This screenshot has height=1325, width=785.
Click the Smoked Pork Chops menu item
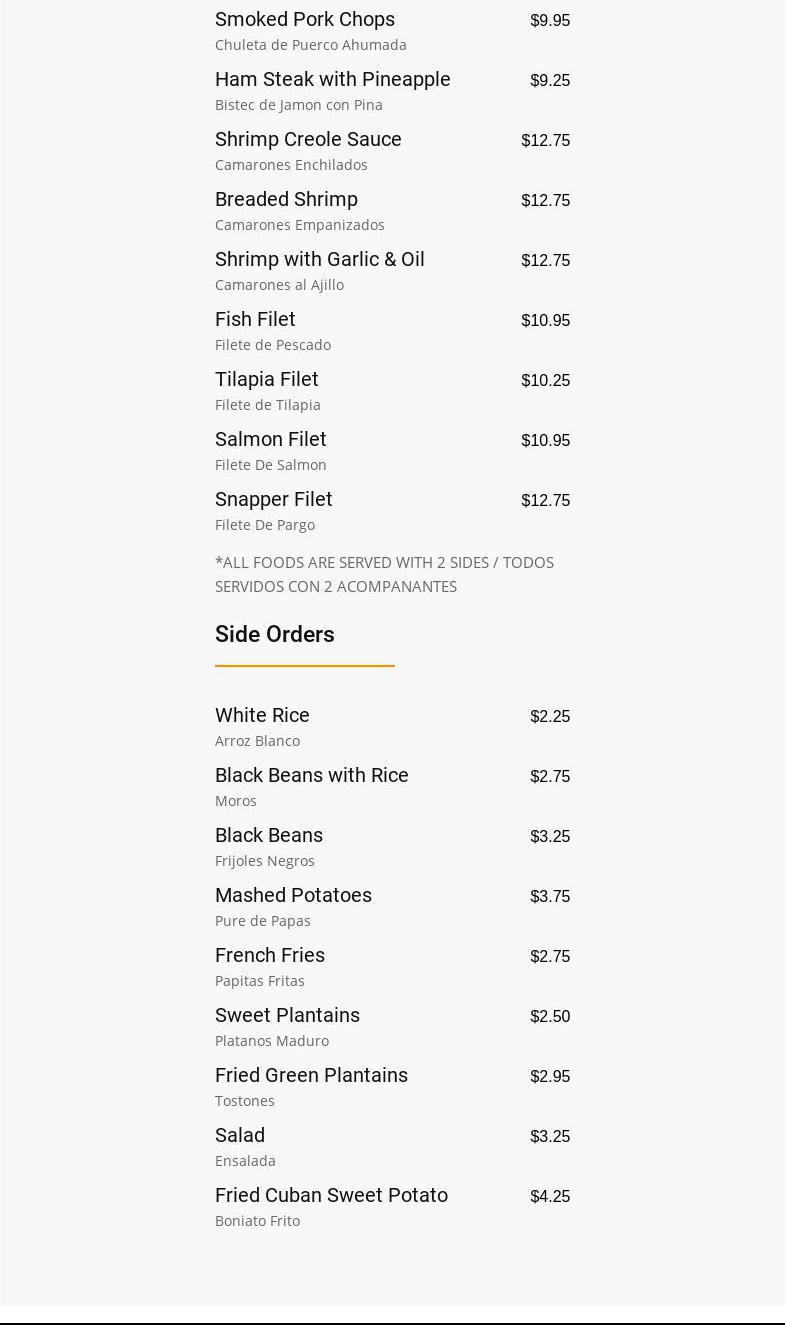pyautogui.click(x=305, y=20)
